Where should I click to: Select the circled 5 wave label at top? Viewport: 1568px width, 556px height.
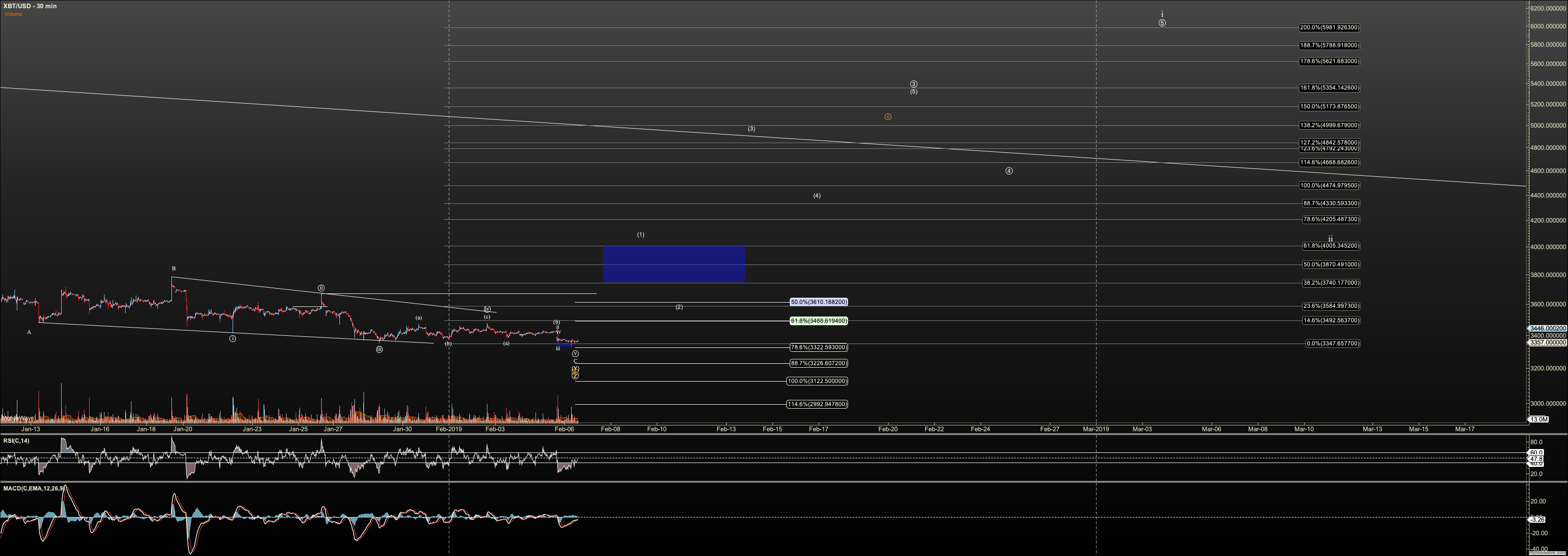tap(1162, 23)
